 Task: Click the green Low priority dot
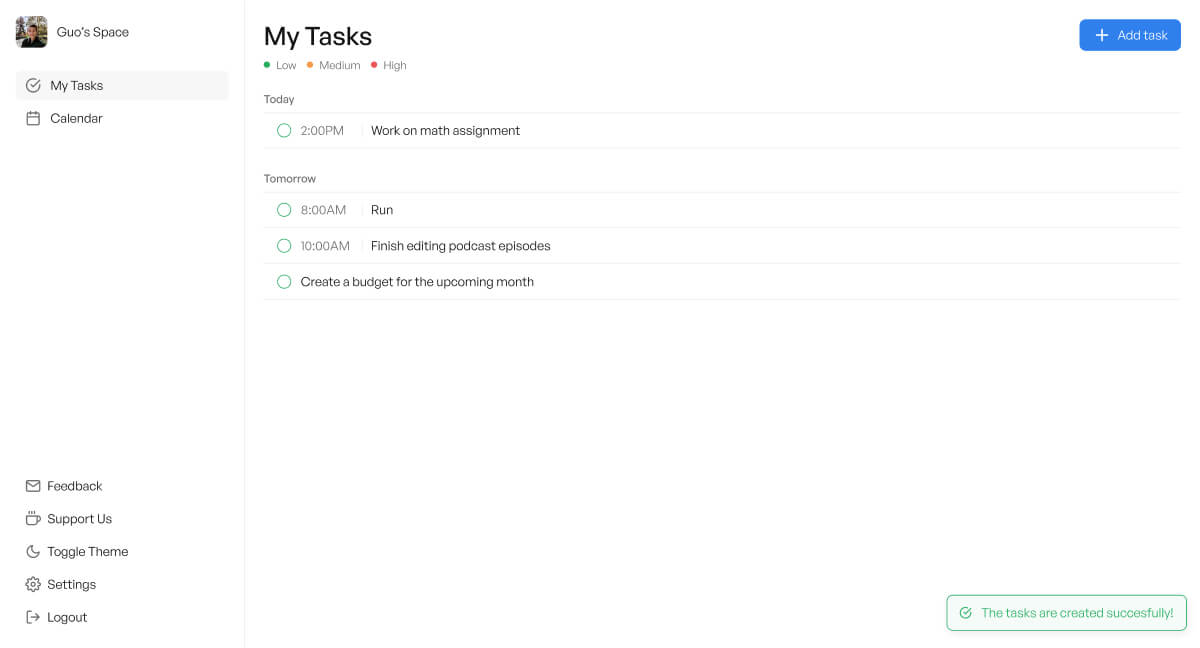[267, 65]
